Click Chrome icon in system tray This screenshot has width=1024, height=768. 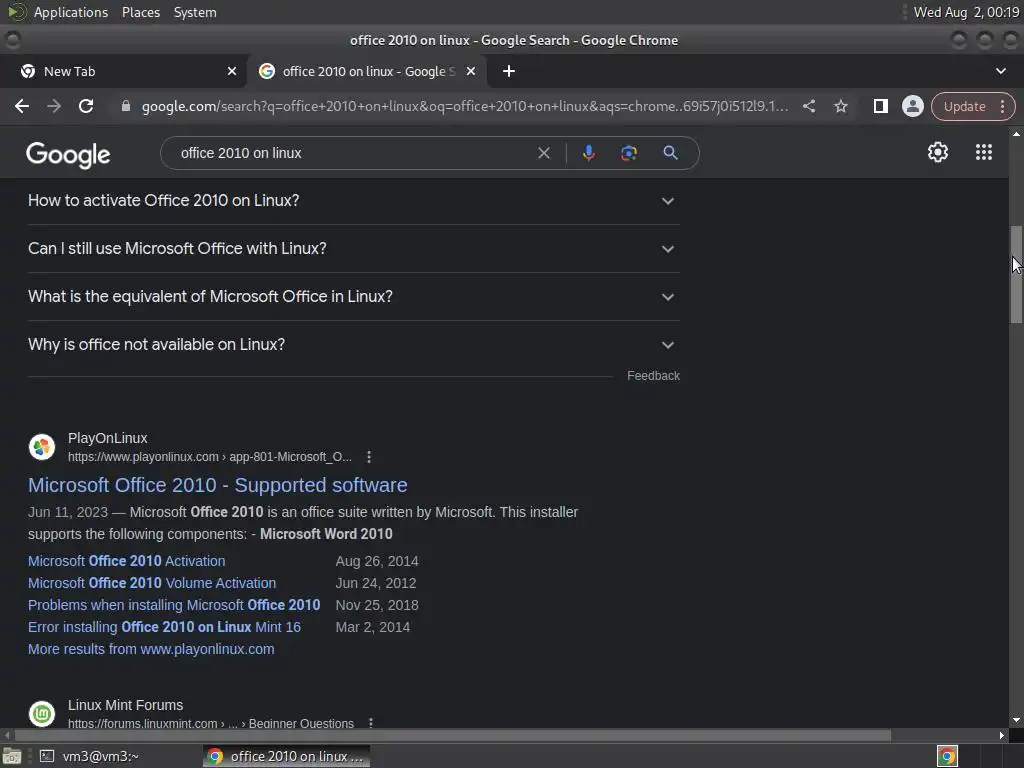pyautogui.click(x=947, y=756)
